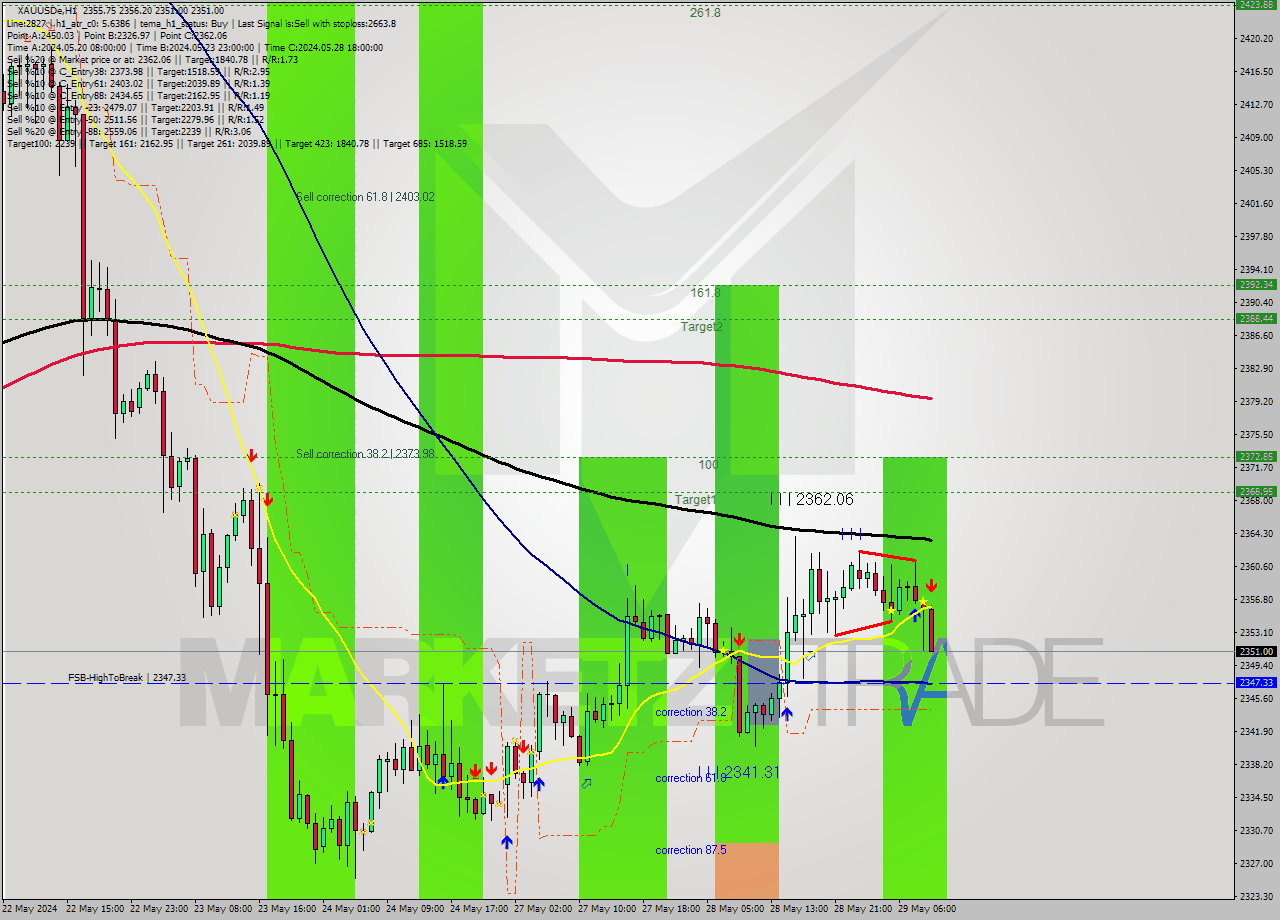
Task: Click the green 2392.34 price tag
Action: pyautogui.click(x=1255, y=285)
